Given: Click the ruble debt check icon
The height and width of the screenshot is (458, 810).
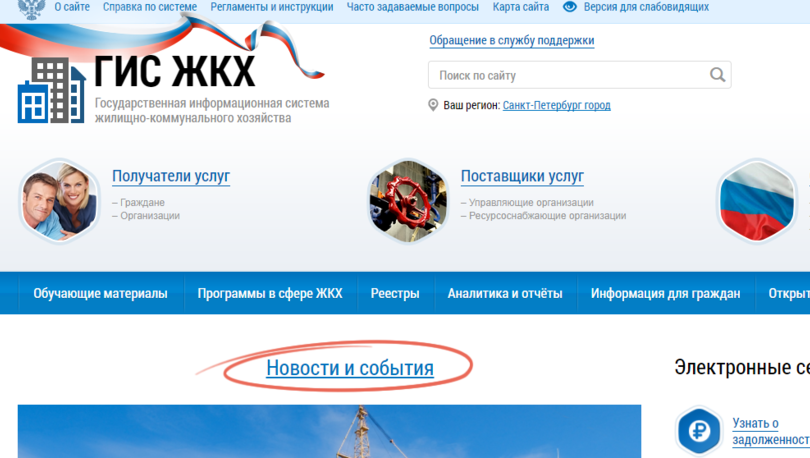Looking at the screenshot, I should click(x=698, y=431).
